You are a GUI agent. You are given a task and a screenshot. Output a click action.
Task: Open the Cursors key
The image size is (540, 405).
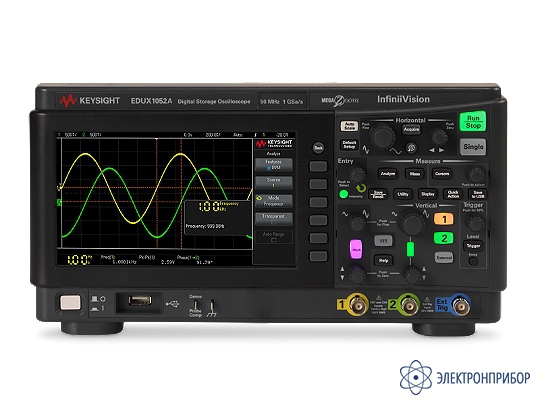442,174
